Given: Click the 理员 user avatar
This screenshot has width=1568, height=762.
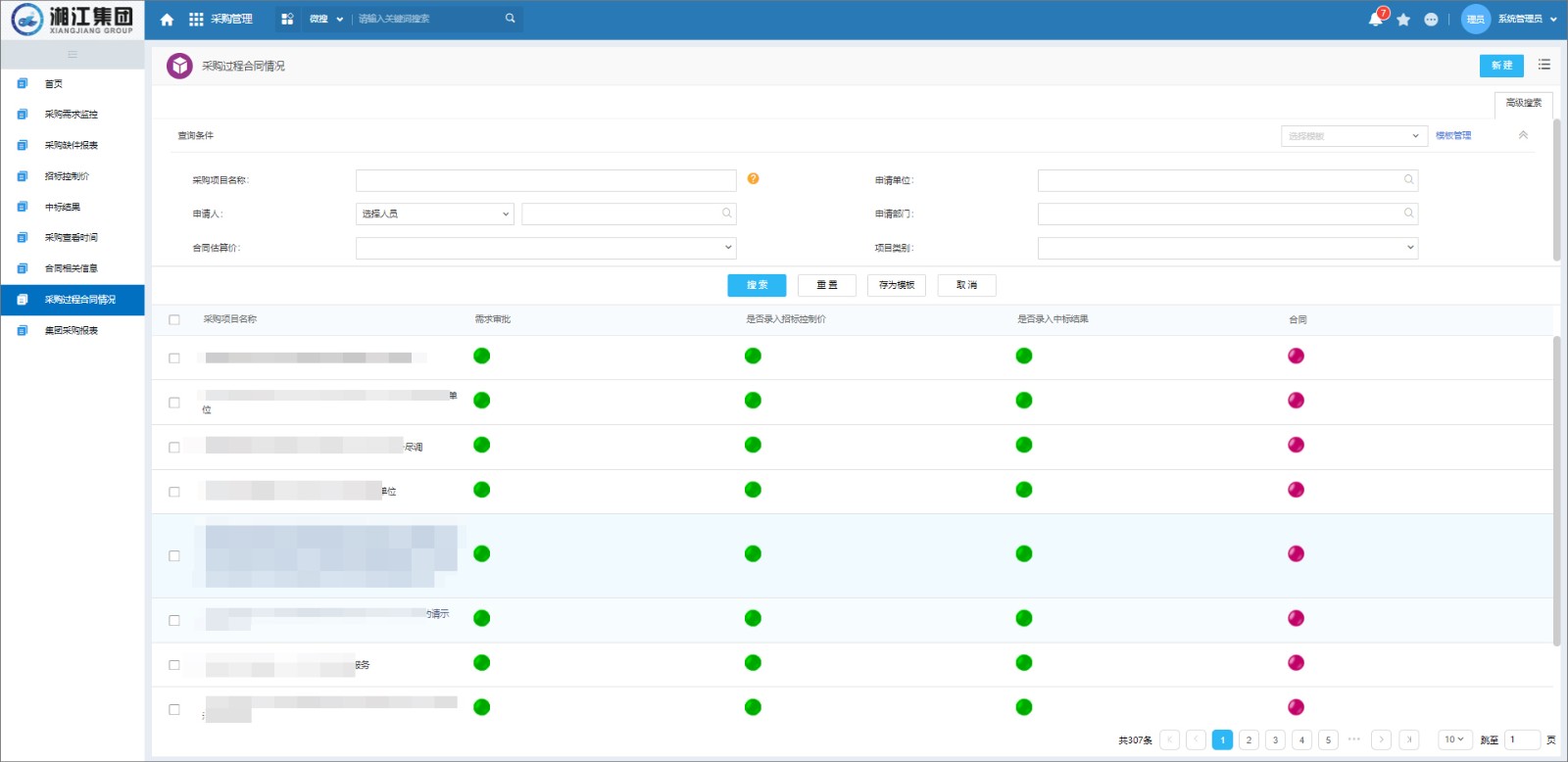Looking at the screenshot, I should click(1475, 19).
